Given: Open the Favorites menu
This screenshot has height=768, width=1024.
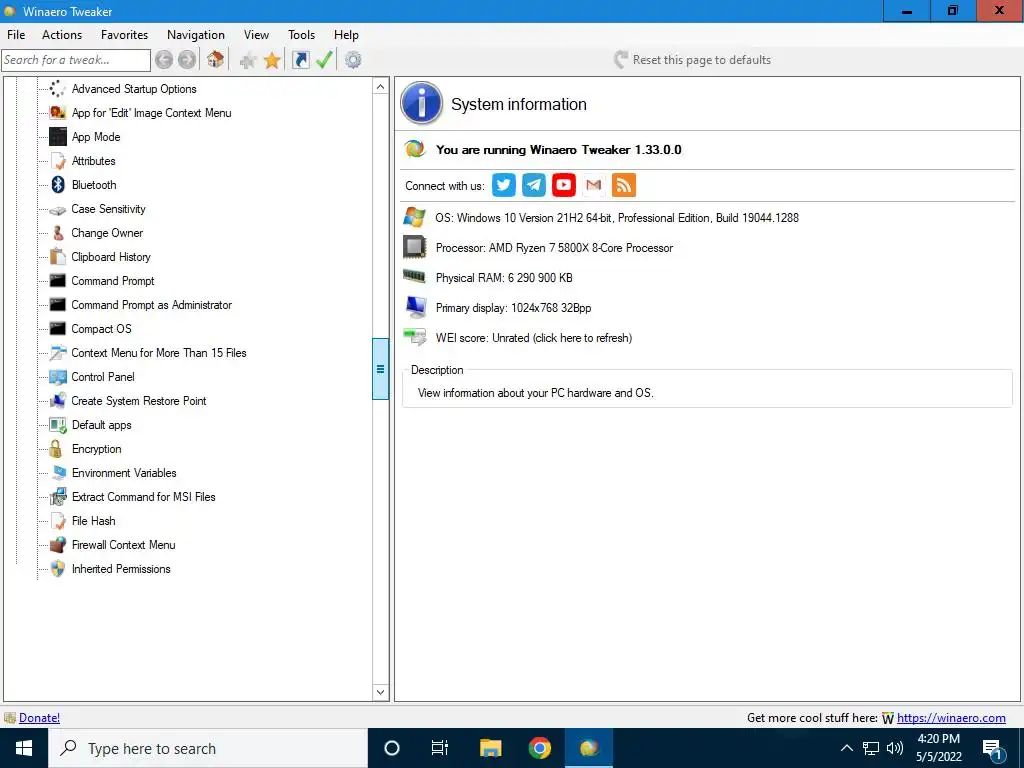Looking at the screenshot, I should coord(124,35).
